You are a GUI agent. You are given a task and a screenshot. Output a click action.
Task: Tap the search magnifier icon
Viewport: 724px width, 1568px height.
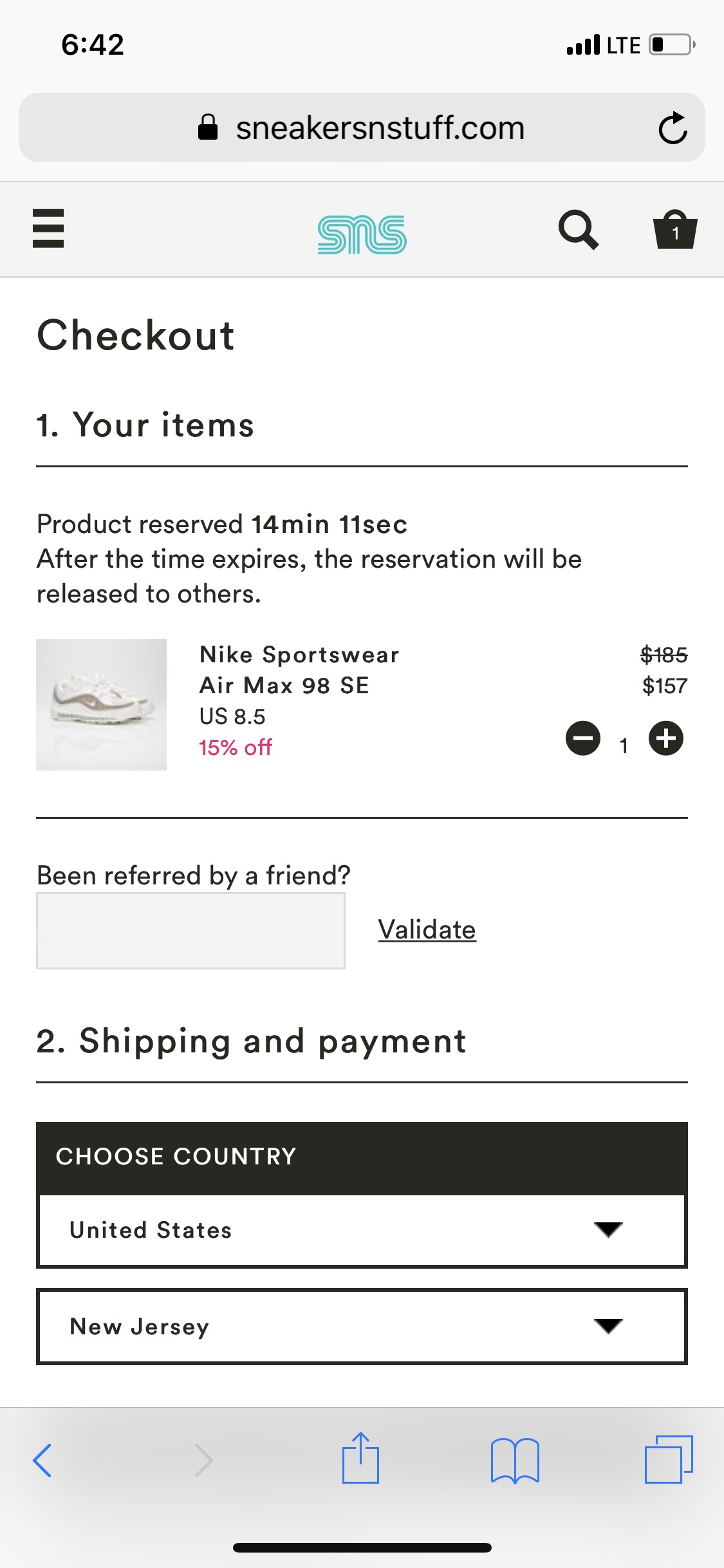pos(578,230)
